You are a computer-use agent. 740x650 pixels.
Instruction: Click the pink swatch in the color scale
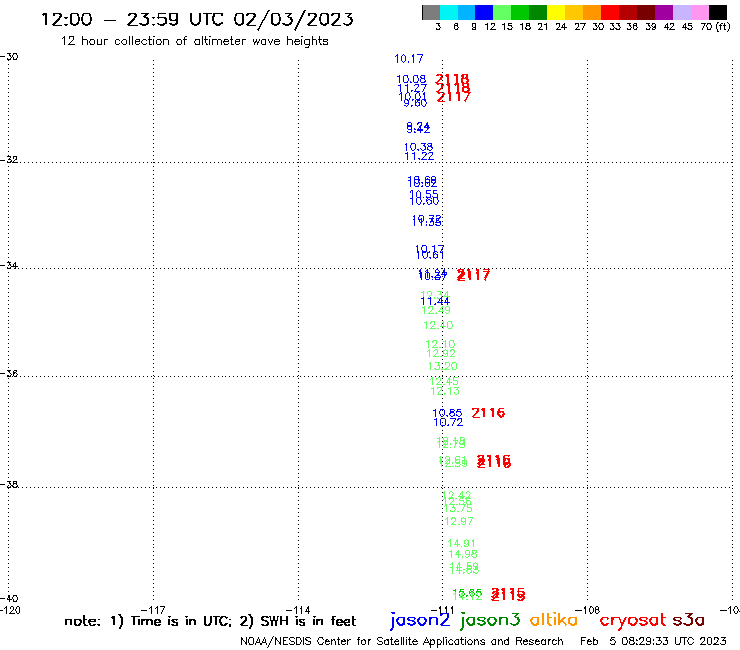(699, 12)
